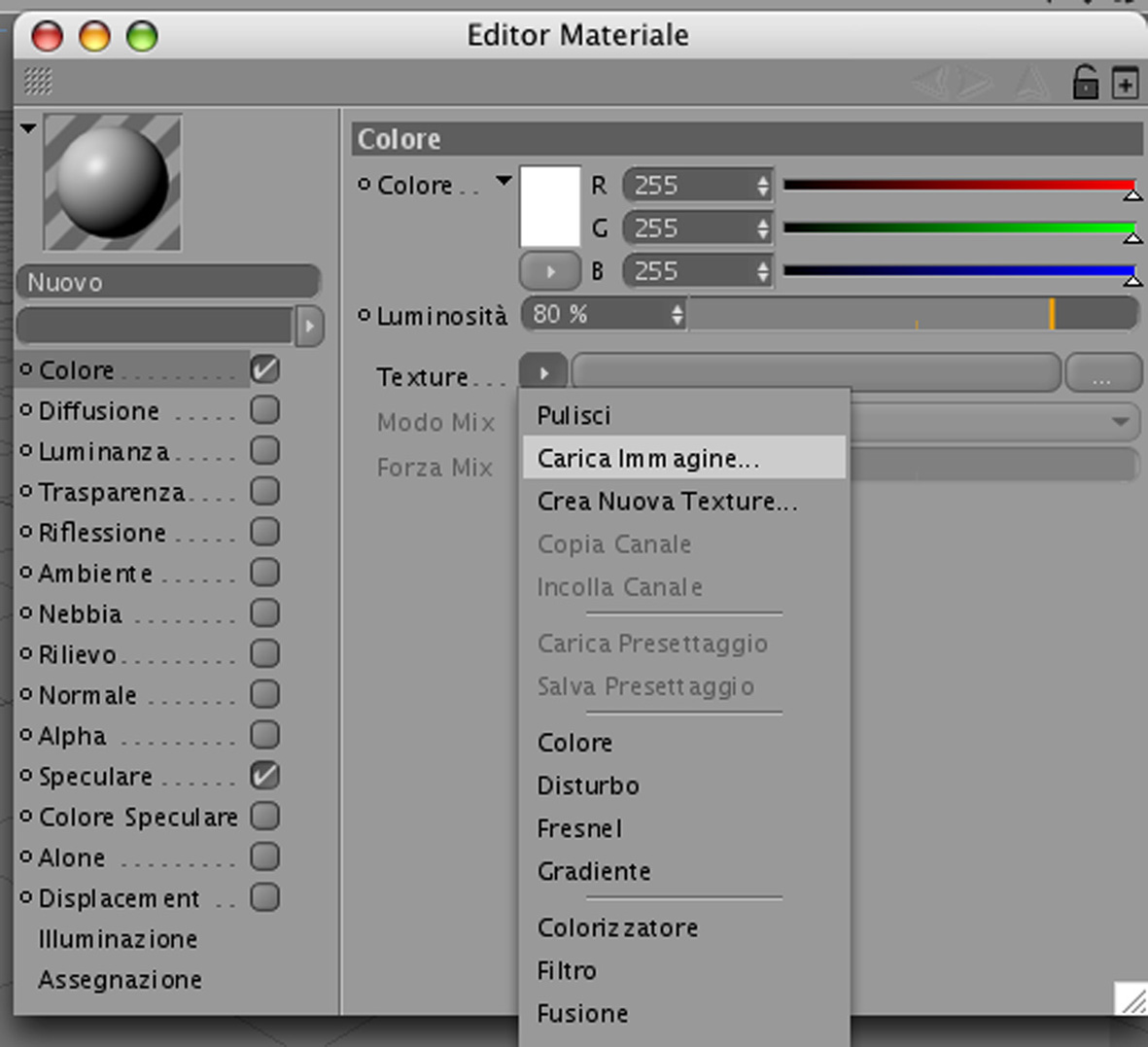Click the small arrow button below the color swatch
The width and height of the screenshot is (1148, 1047).
pyautogui.click(x=550, y=271)
